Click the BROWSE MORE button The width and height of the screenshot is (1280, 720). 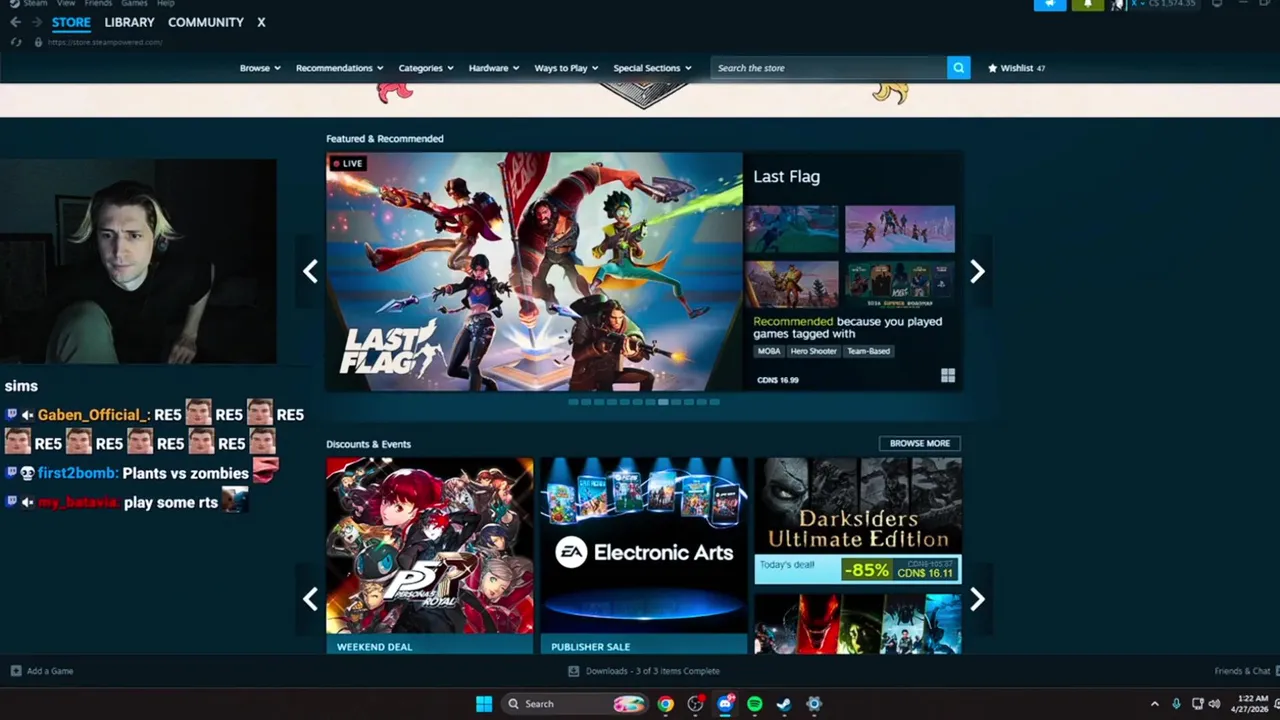[920, 443]
